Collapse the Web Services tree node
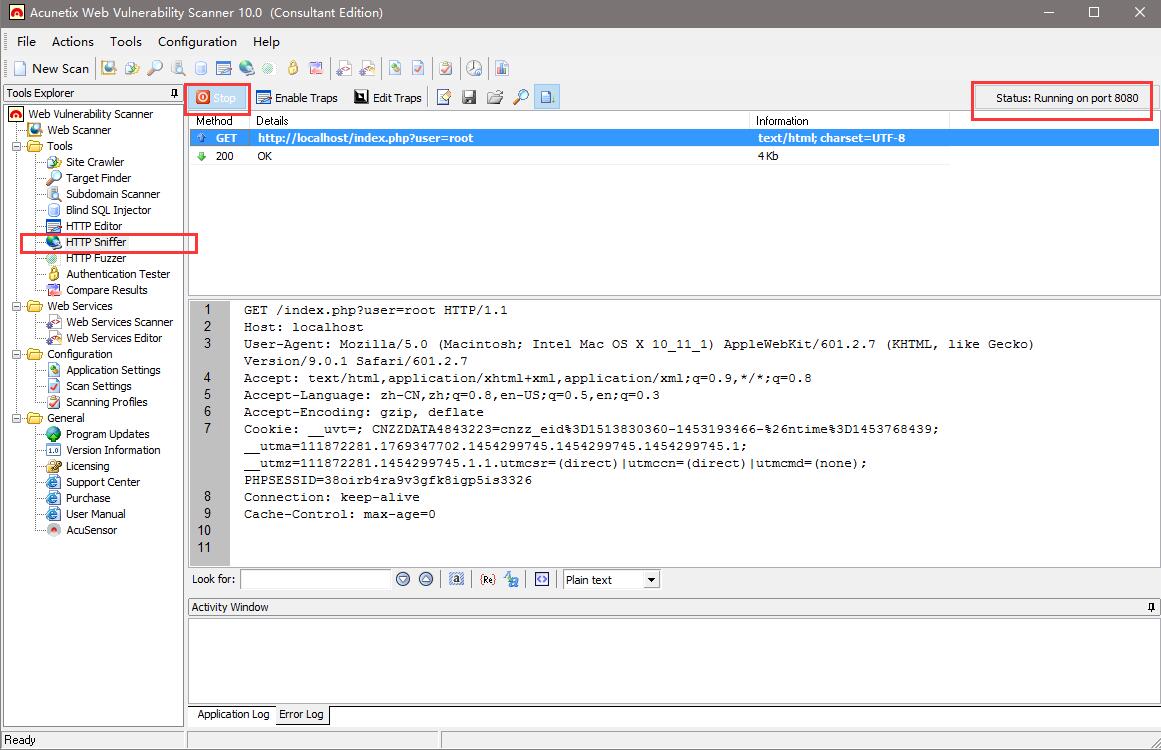 click(x=17, y=306)
